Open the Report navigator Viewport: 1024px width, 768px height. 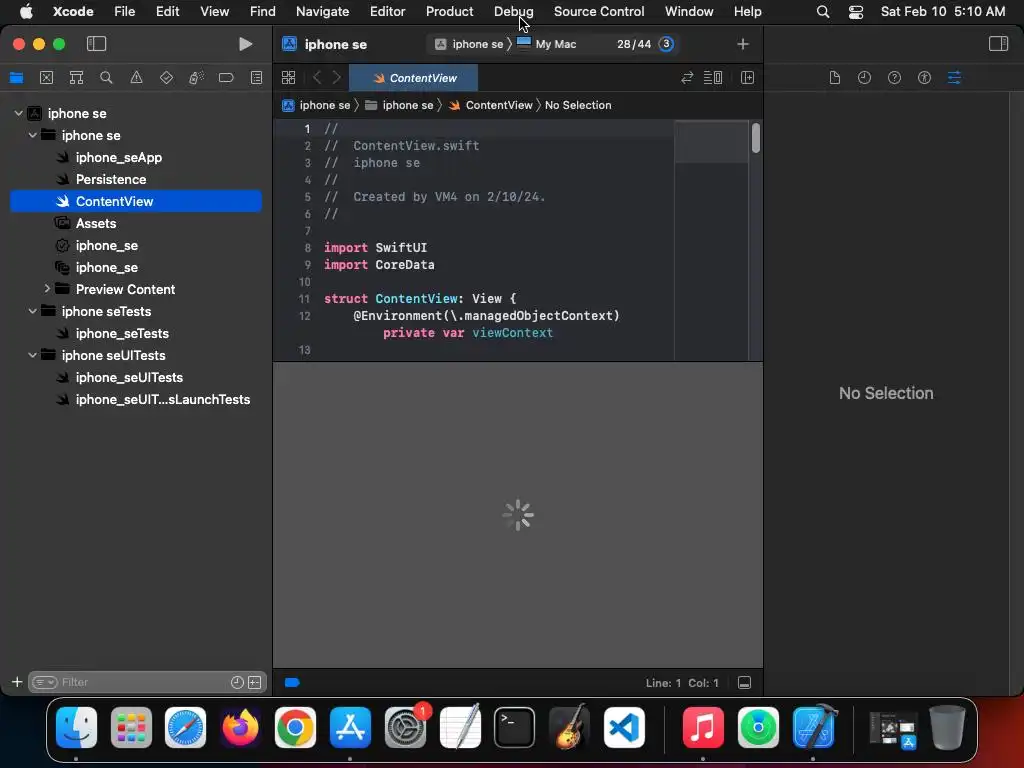(257, 78)
